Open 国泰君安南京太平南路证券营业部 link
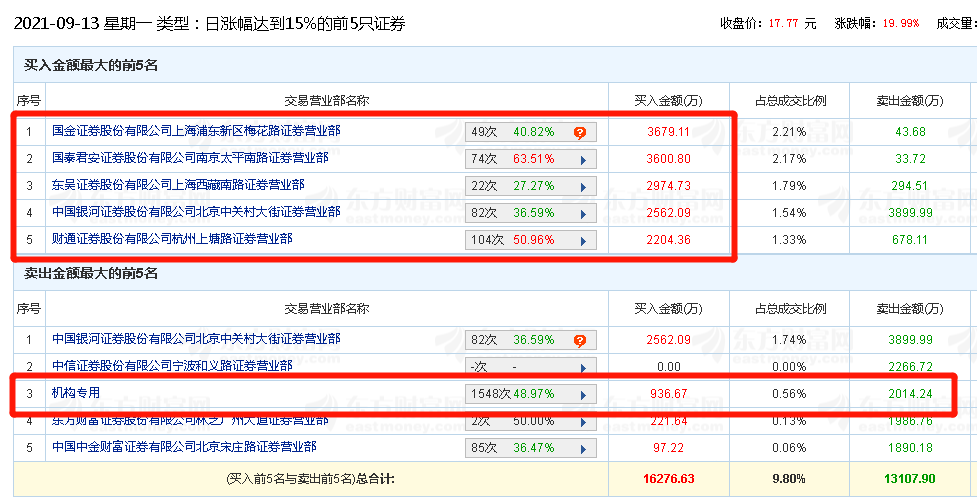 [x=190, y=158]
